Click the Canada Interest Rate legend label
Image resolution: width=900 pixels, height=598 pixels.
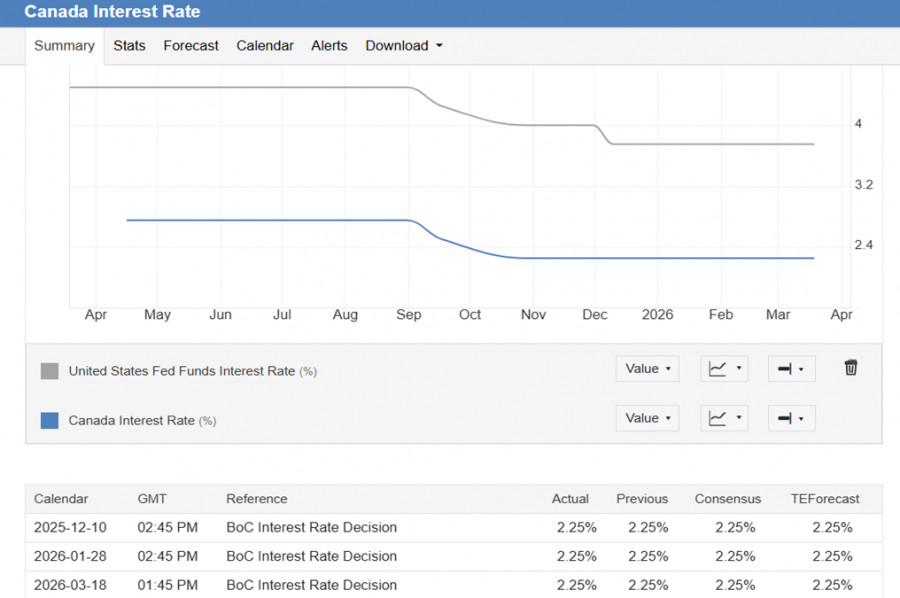point(131,421)
